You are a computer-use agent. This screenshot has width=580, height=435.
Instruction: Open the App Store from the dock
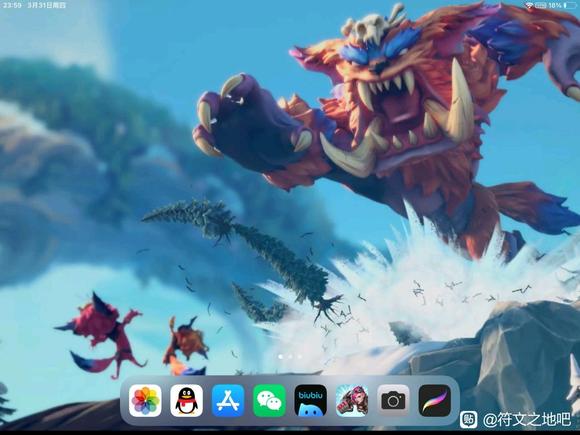pyautogui.click(x=228, y=401)
